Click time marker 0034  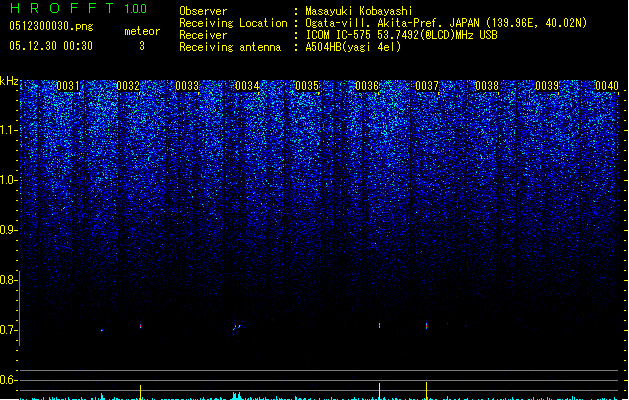[x=247, y=86]
